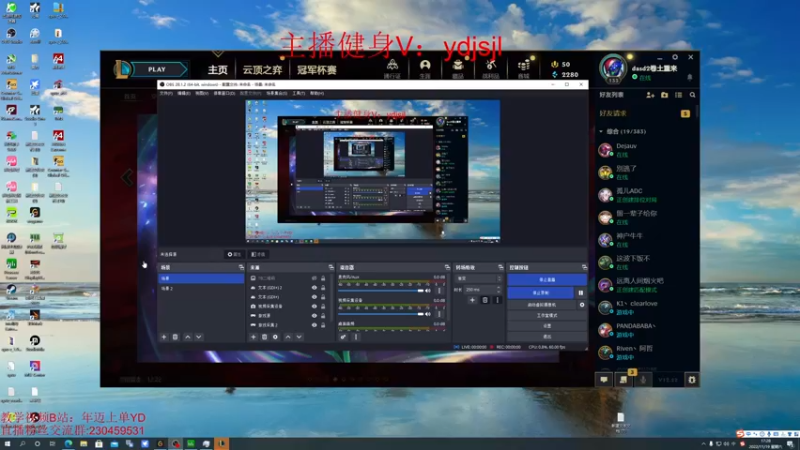Click the 停止直播 stop streaming button
The image size is (800, 450).
547,280
